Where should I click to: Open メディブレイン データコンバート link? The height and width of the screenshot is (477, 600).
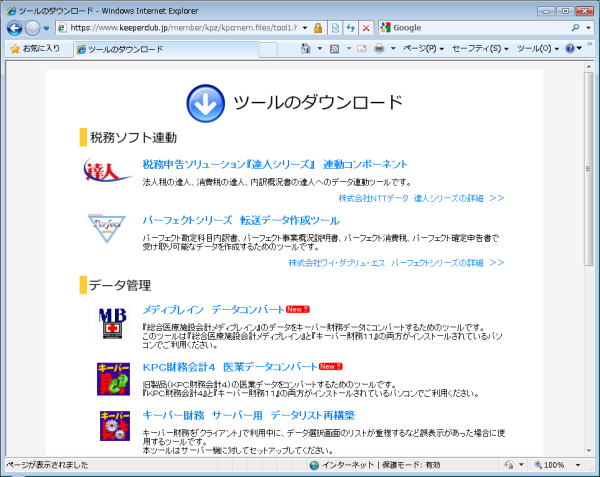pyautogui.click(x=213, y=309)
